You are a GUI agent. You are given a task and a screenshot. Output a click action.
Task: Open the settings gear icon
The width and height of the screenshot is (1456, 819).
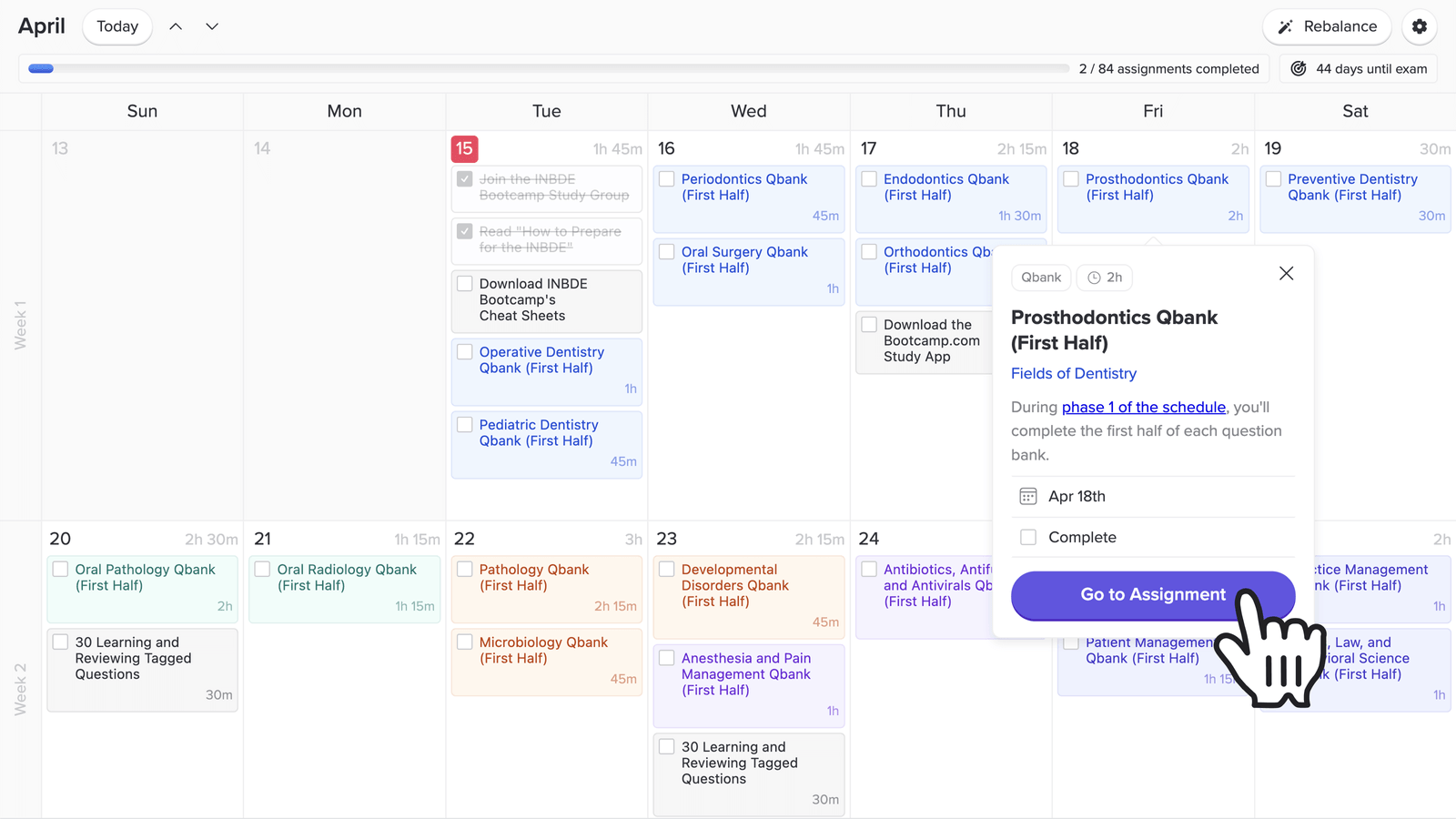1419,26
